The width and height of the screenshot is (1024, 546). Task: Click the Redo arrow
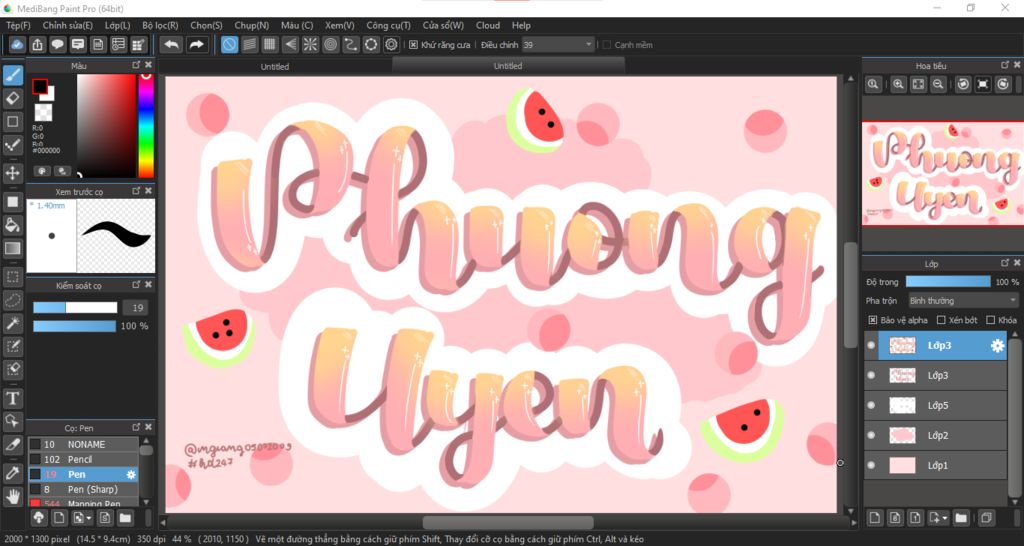195,44
